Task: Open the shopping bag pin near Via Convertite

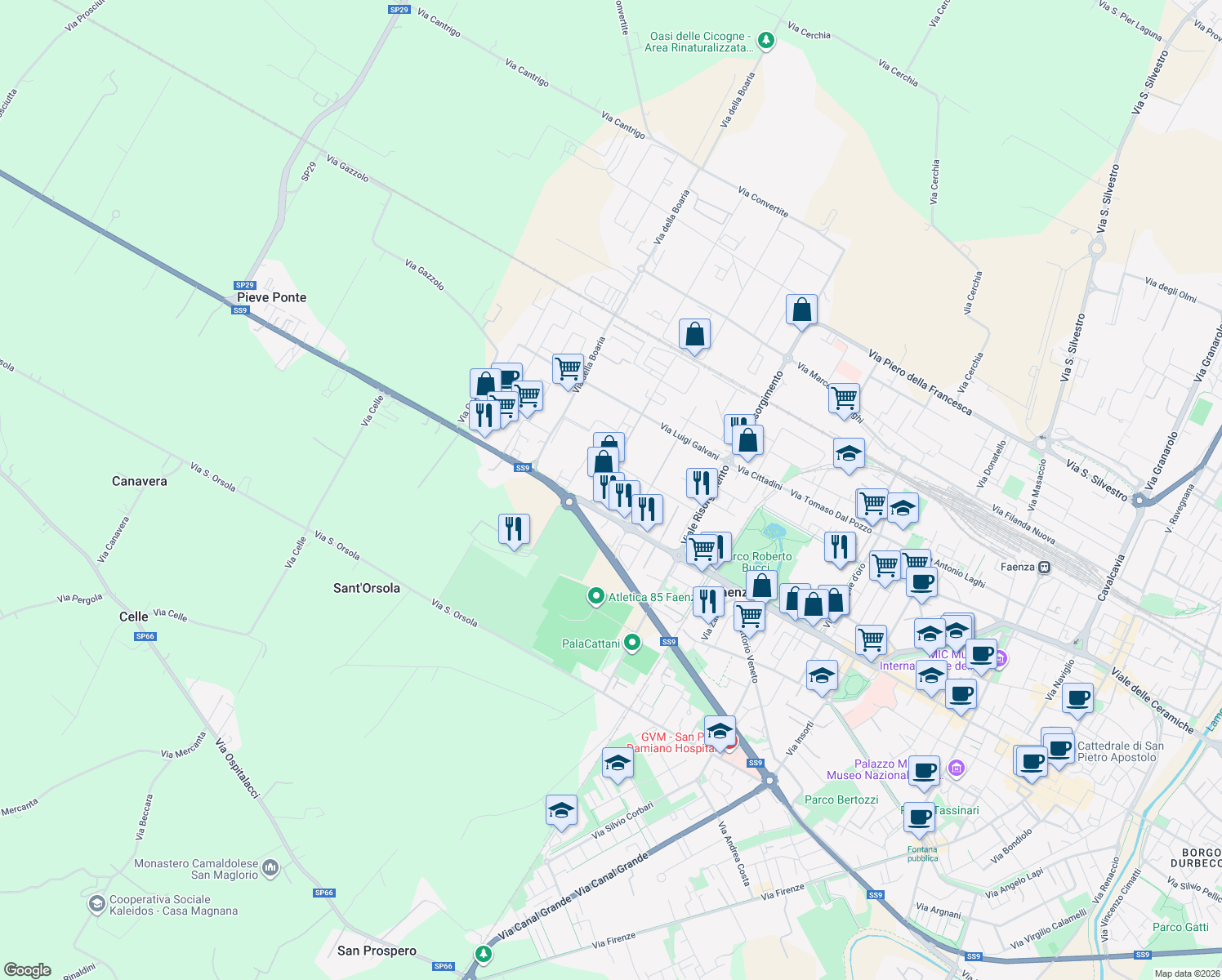Action: (x=695, y=335)
